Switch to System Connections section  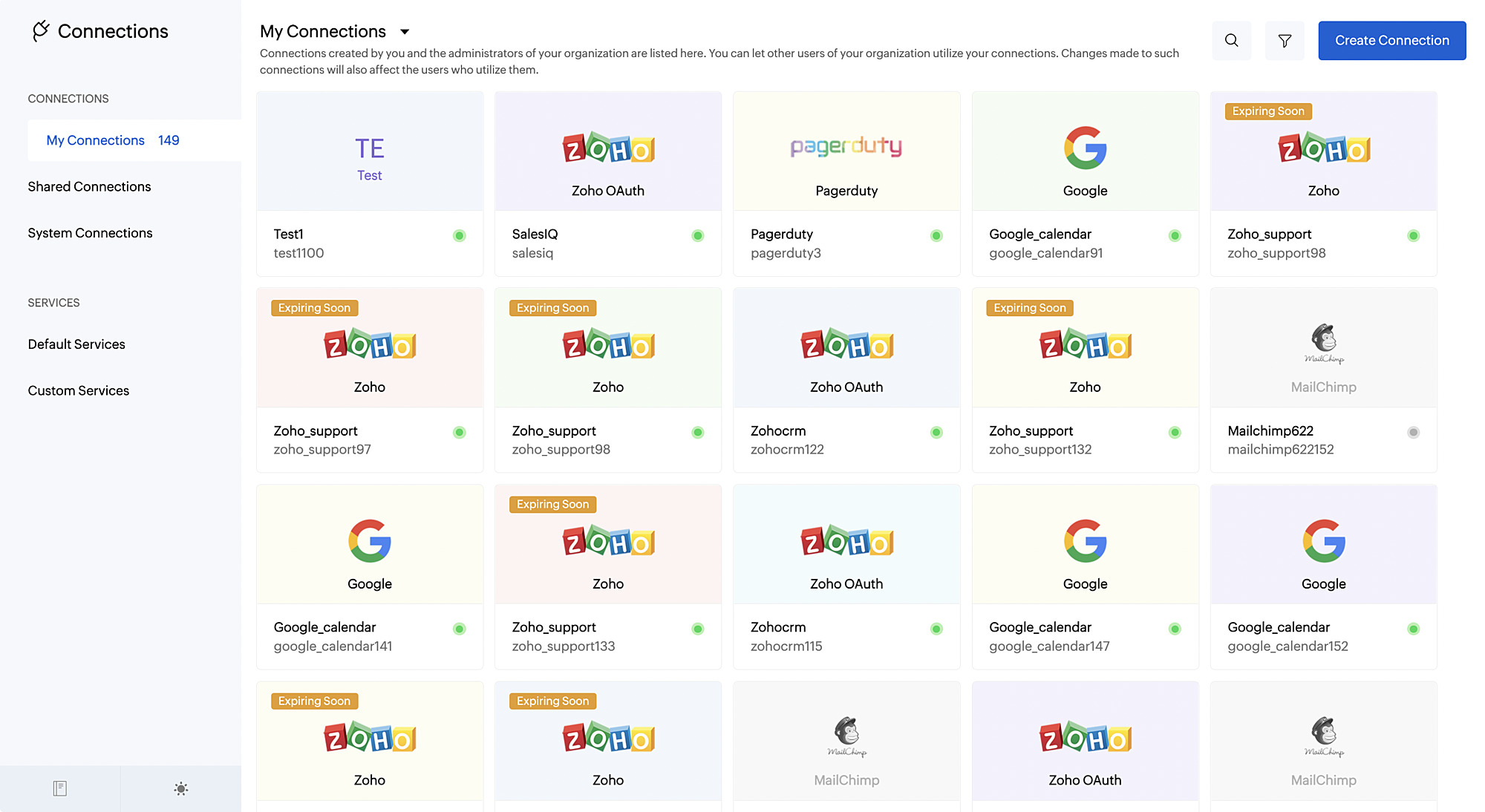90,233
